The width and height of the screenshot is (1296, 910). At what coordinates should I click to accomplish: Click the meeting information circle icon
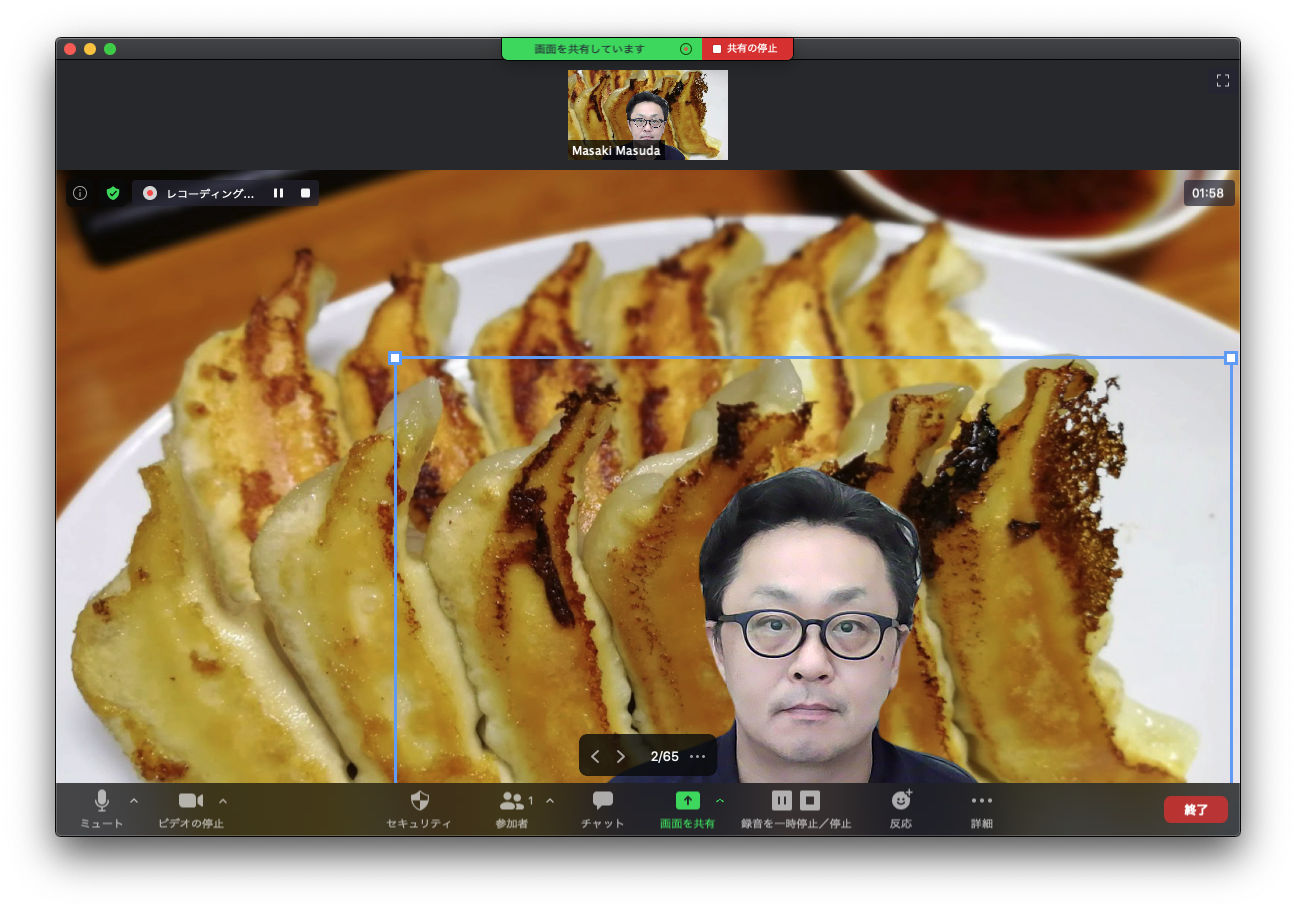(80, 193)
